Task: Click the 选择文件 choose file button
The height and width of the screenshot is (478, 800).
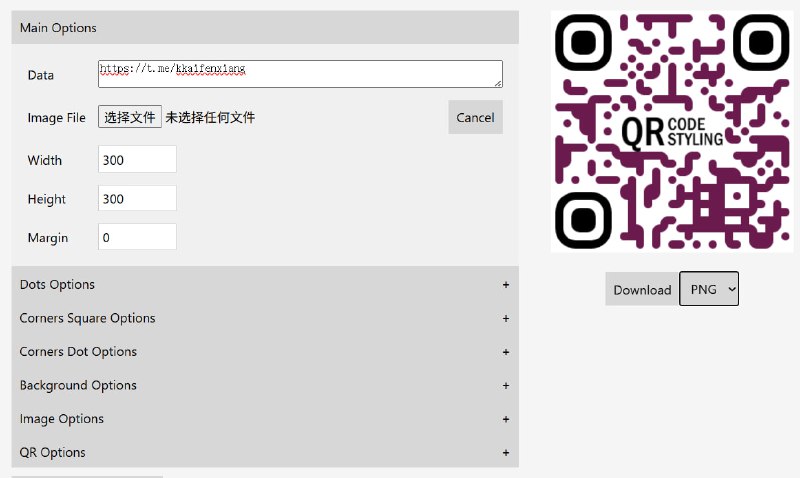Action: 130,117
